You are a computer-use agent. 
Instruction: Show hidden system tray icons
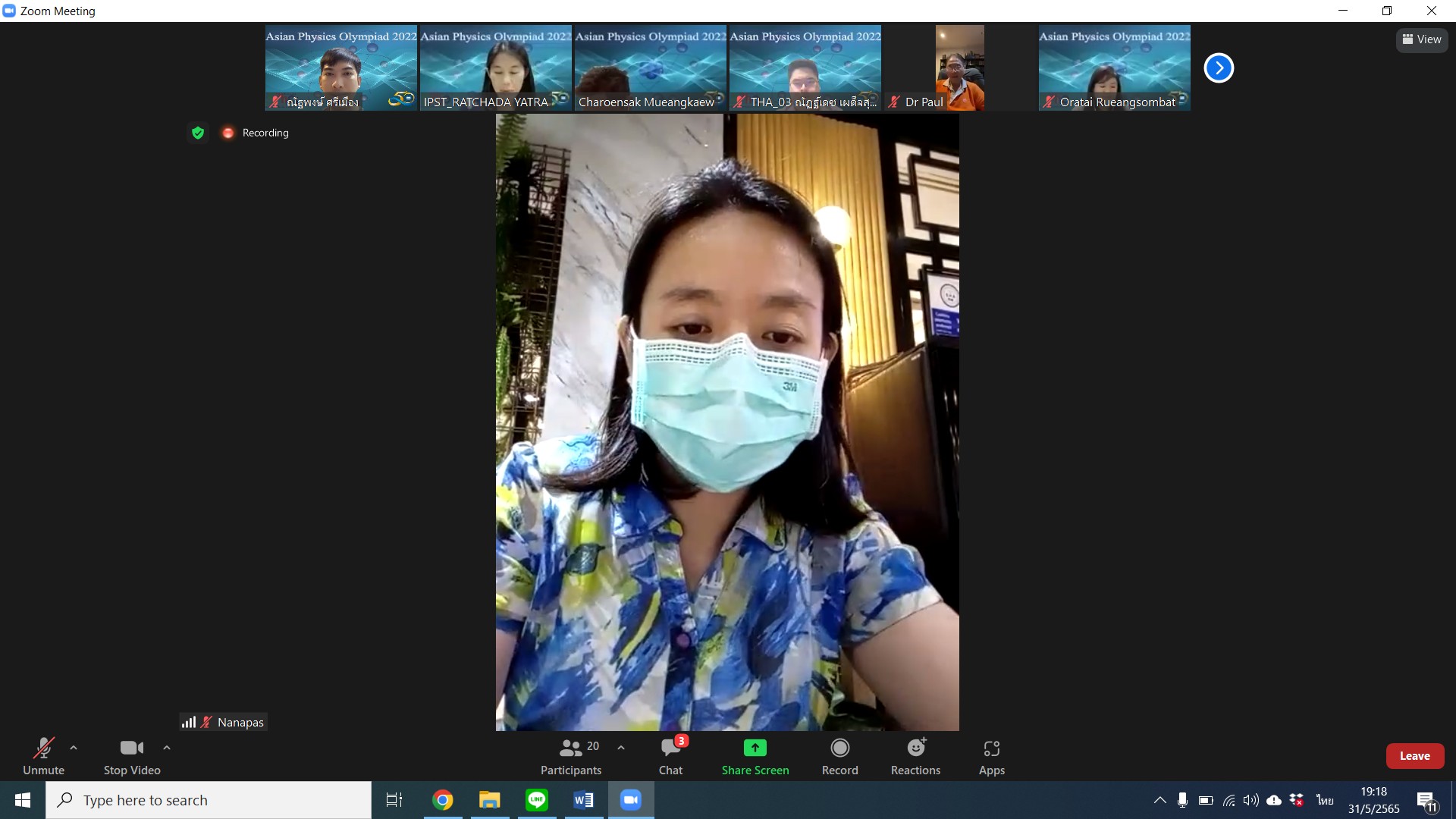(1159, 800)
